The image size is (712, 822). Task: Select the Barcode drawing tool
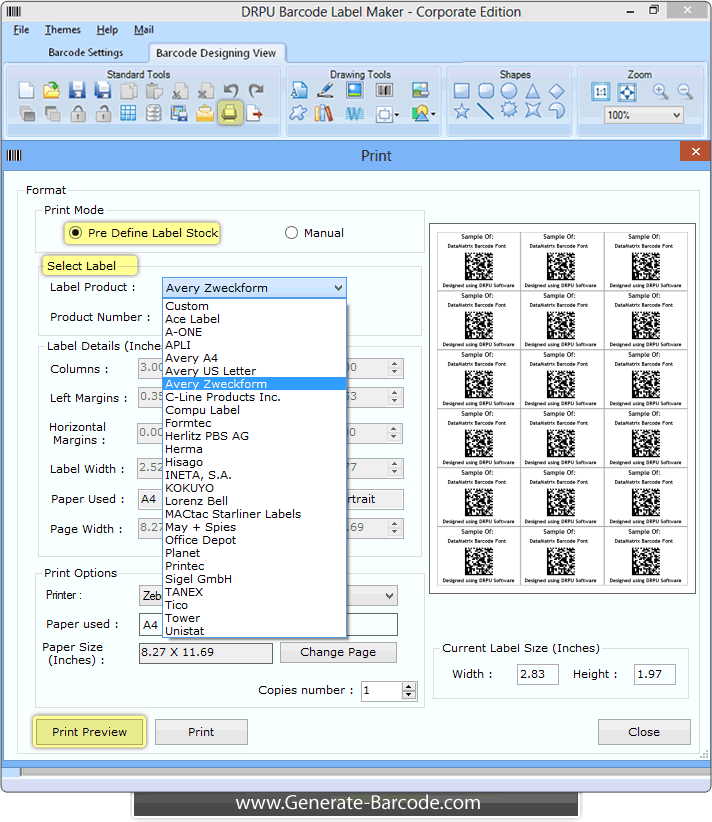pos(384,90)
